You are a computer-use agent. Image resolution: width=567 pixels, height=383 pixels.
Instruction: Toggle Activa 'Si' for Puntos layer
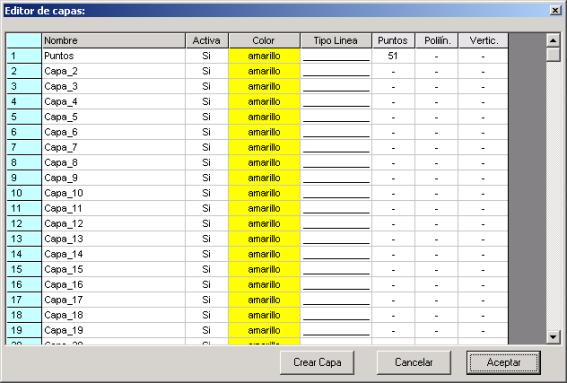coord(206,56)
